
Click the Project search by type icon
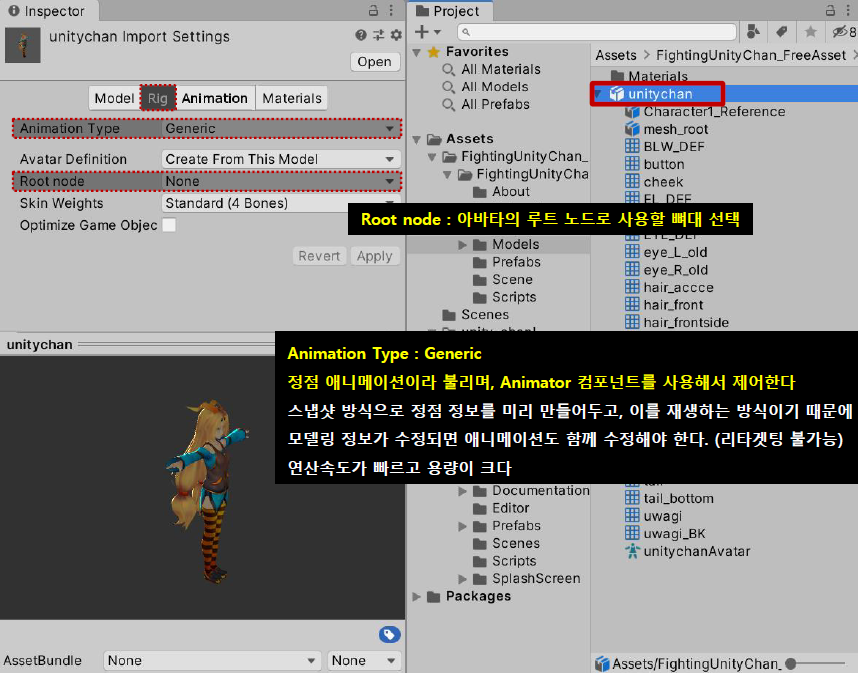pyautogui.click(x=753, y=32)
